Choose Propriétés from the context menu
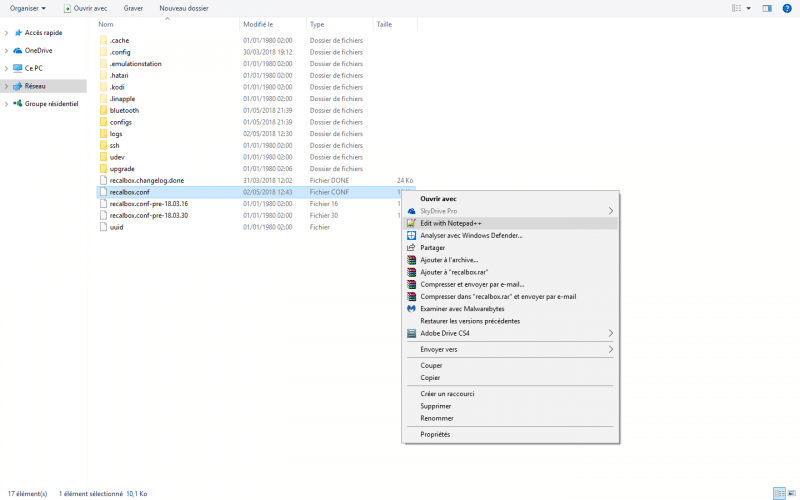This screenshot has height=500, width=800. click(435, 434)
